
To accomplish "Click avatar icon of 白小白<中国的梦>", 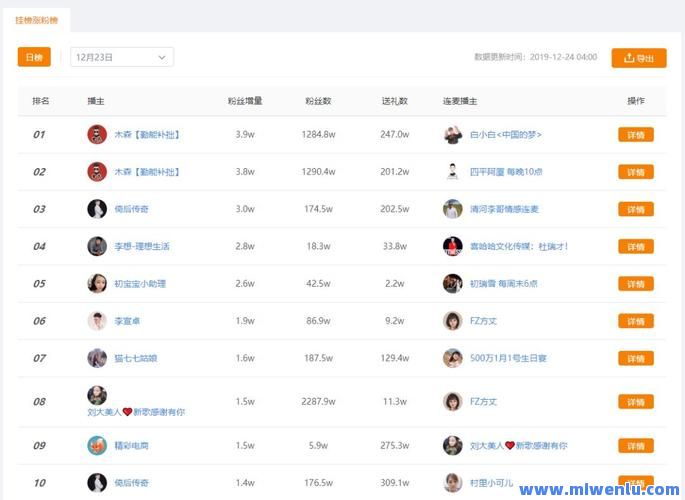I will [x=453, y=134].
